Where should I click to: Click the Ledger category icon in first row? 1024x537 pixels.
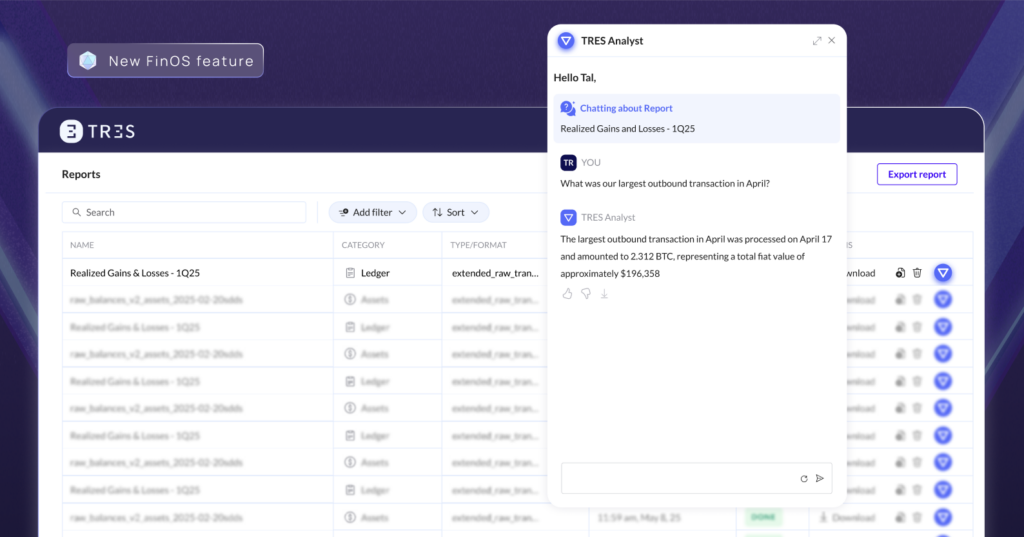[x=350, y=273]
